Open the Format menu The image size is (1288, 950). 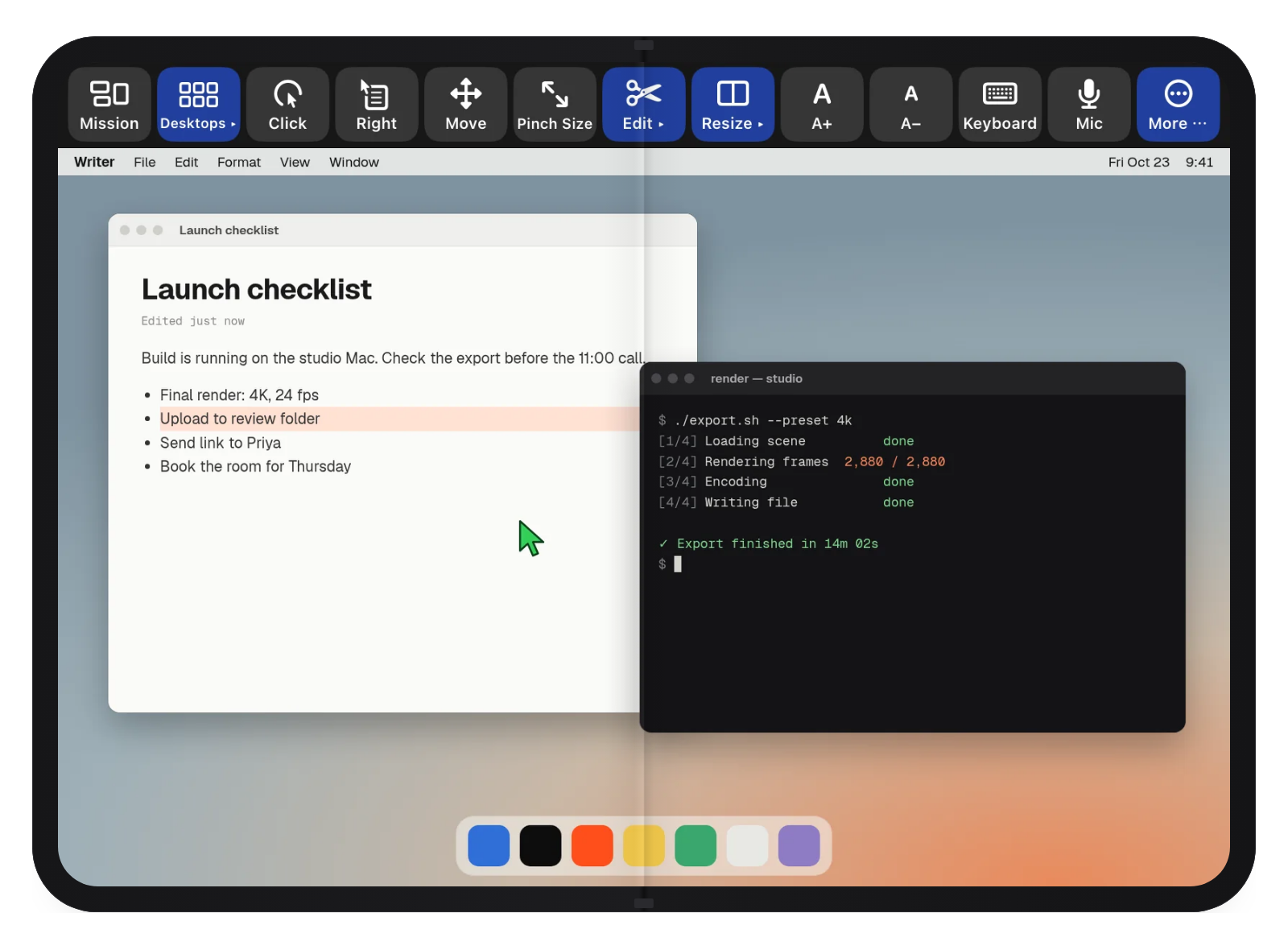click(x=239, y=162)
